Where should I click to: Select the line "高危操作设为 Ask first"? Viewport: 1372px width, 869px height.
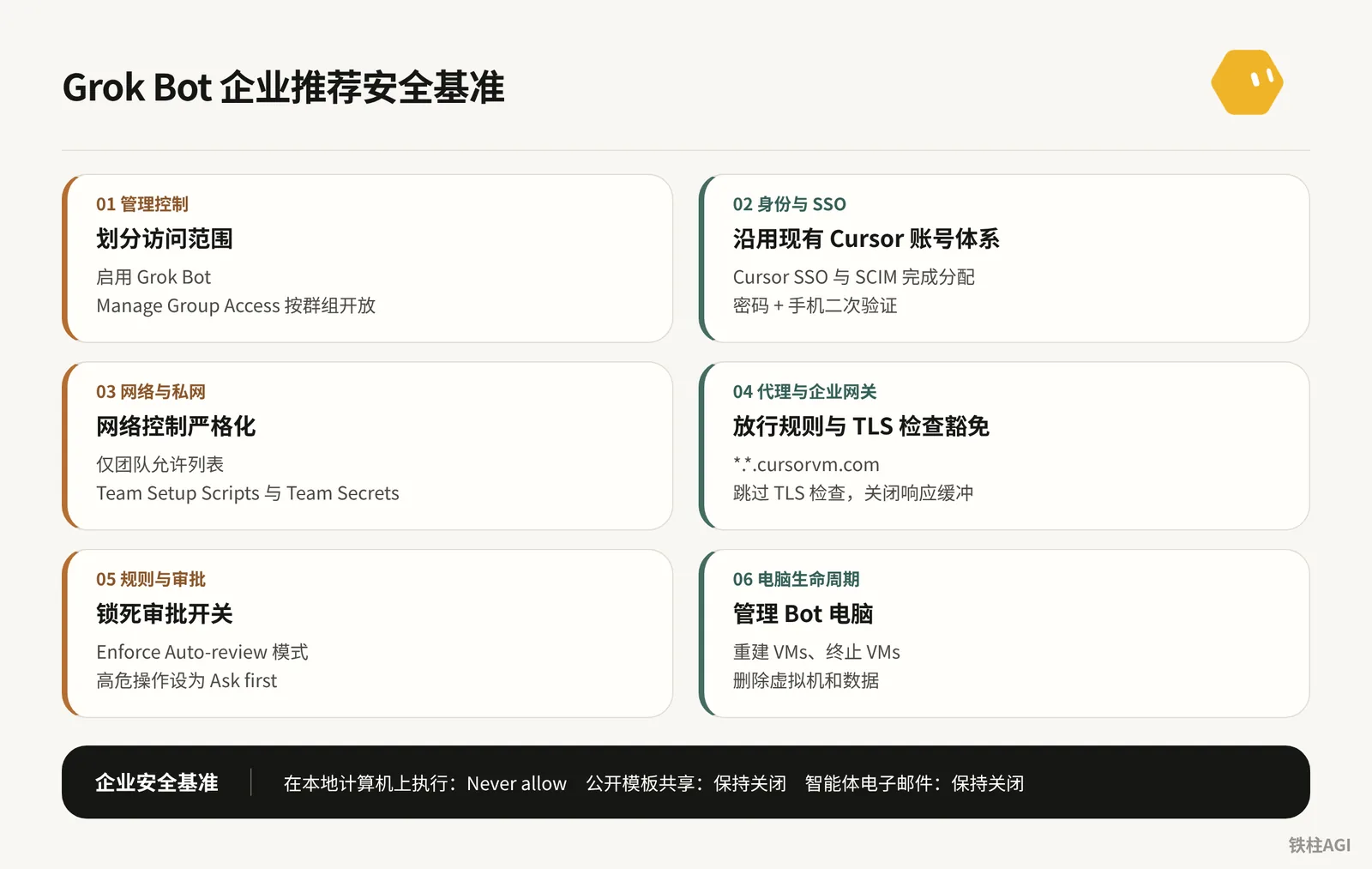click(187, 681)
